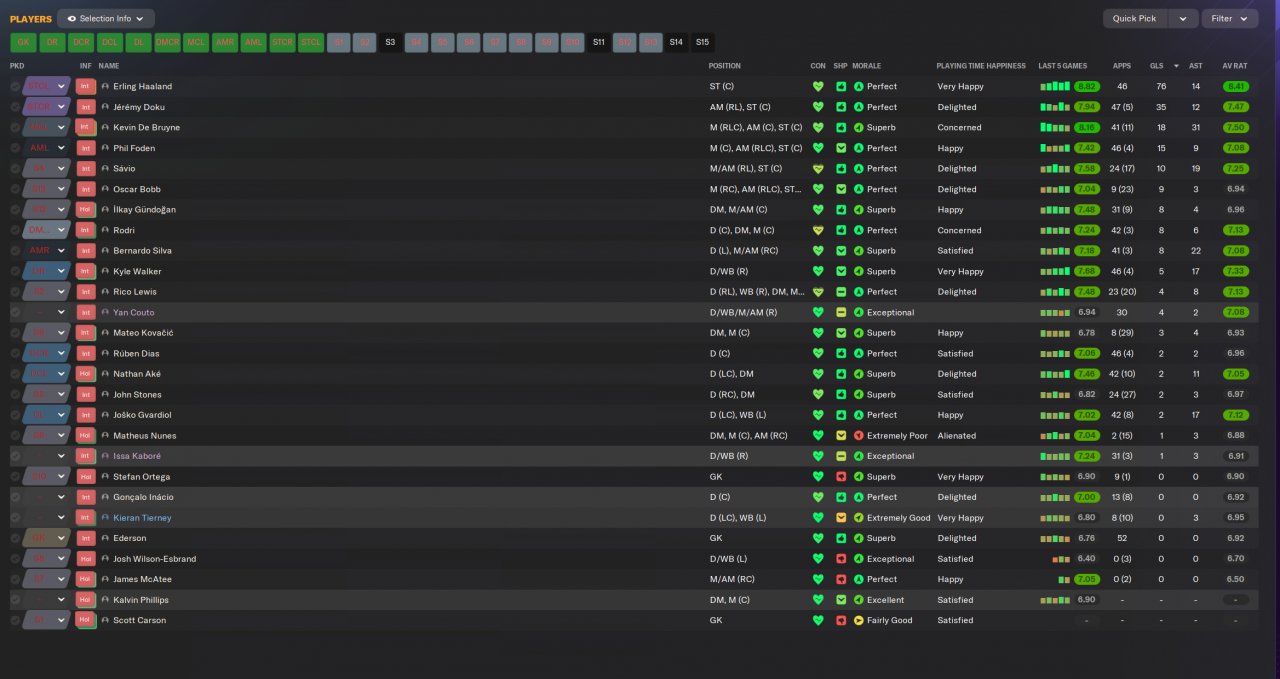Open the Selection Info dropdown
This screenshot has height=679, width=1280.
[106, 18]
